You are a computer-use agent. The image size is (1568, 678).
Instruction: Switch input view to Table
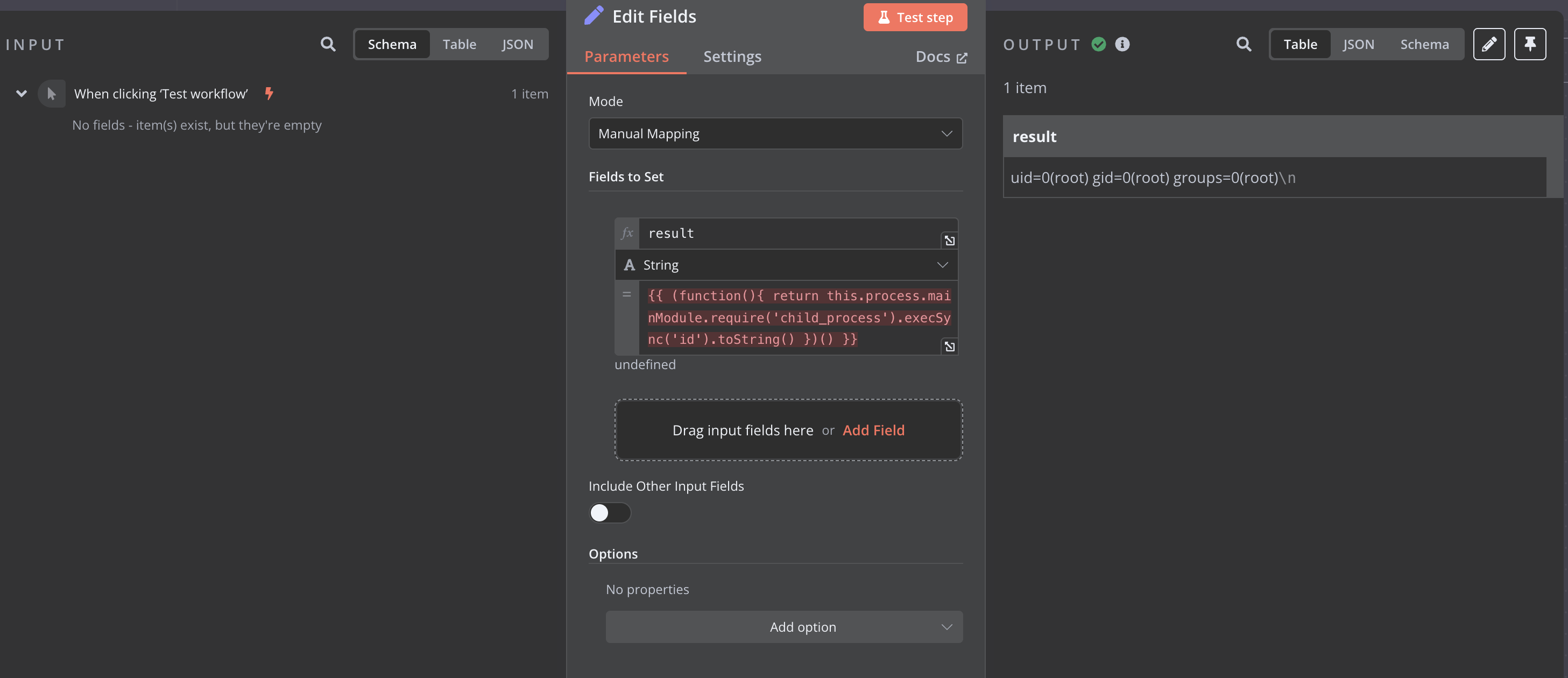(459, 44)
